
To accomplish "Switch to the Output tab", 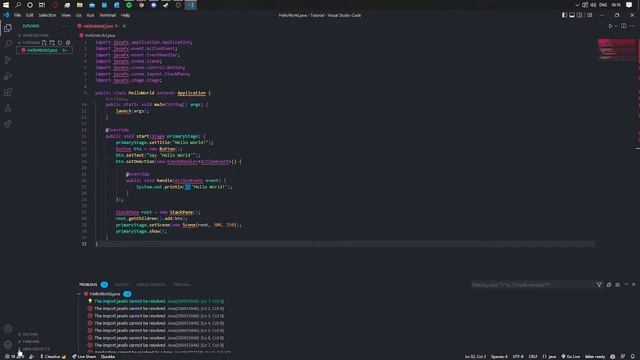I will pyautogui.click(x=122, y=284).
